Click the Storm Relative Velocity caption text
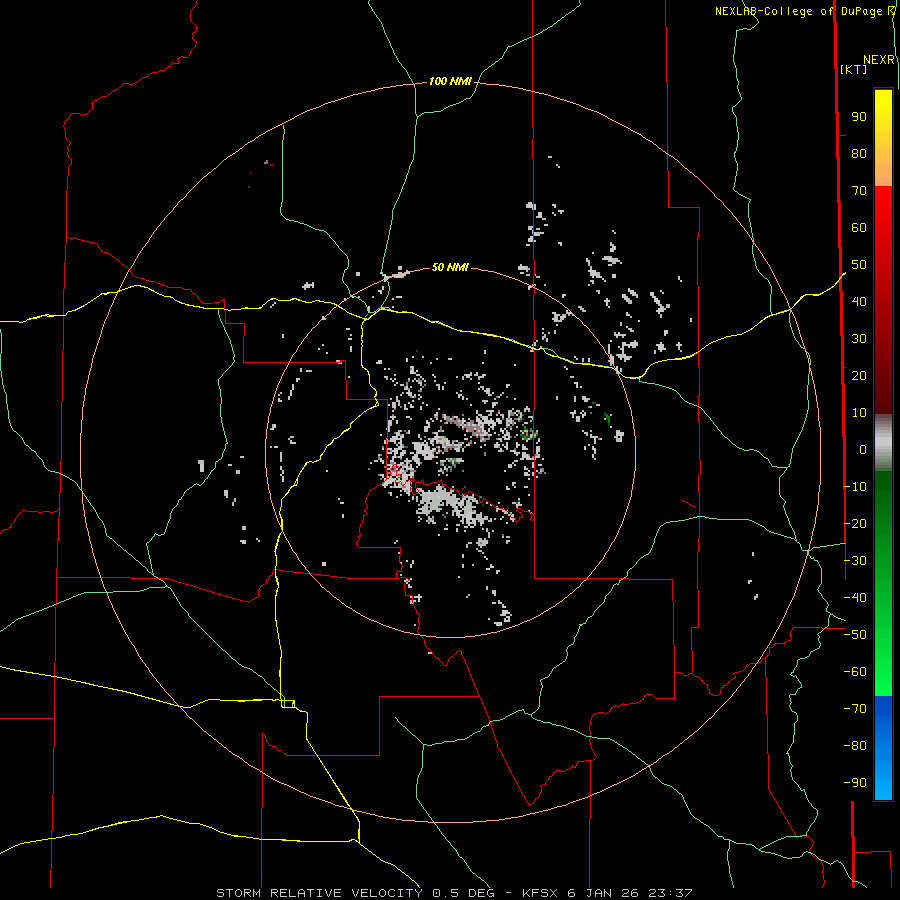 (x=319, y=893)
